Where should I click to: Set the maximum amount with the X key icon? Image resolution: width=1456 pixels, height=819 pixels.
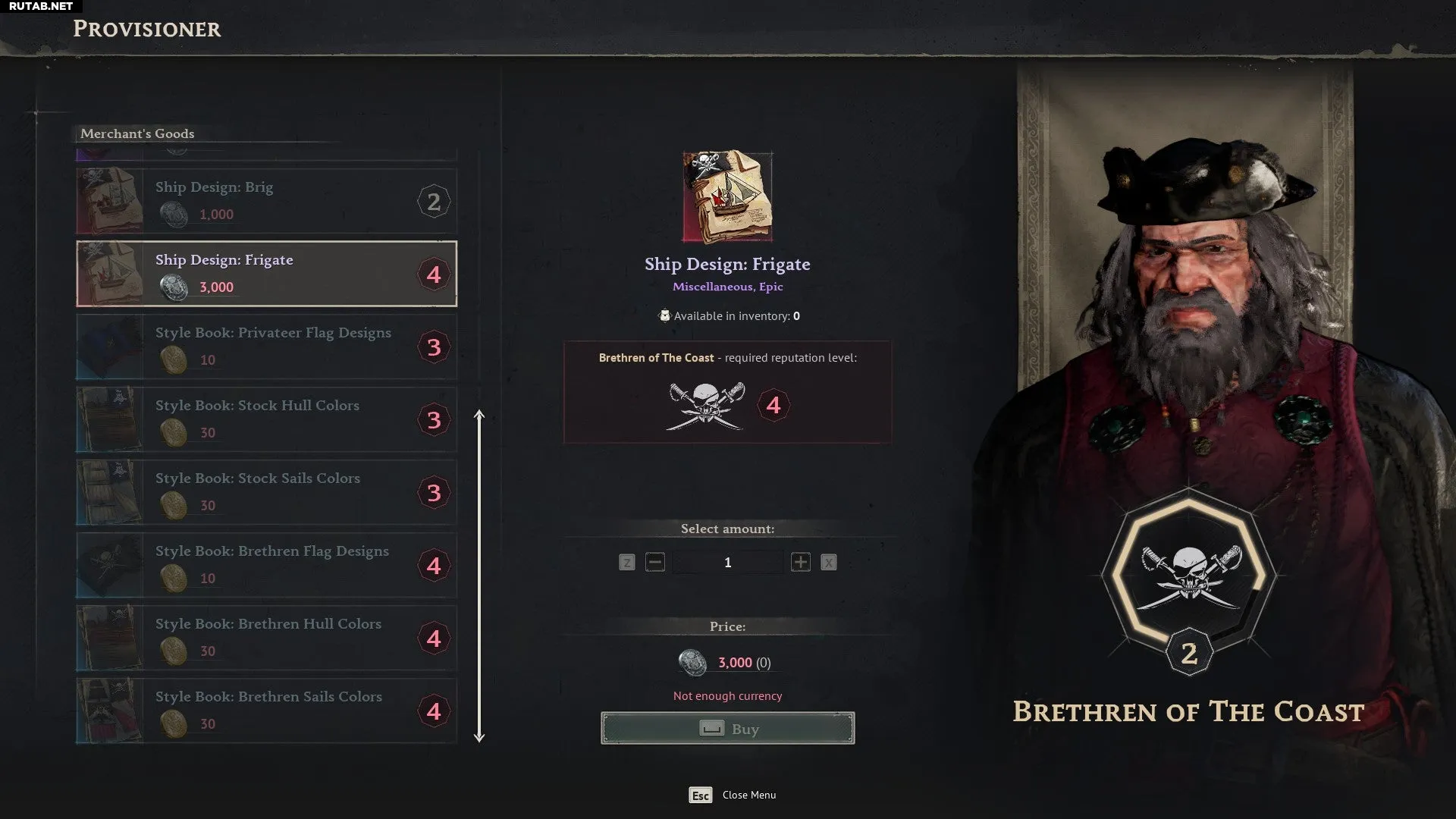829,563
